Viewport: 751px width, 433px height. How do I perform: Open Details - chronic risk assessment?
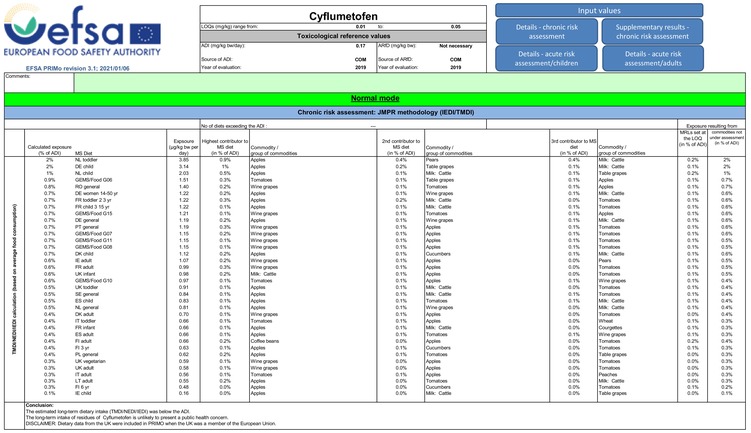coord(546,32)
